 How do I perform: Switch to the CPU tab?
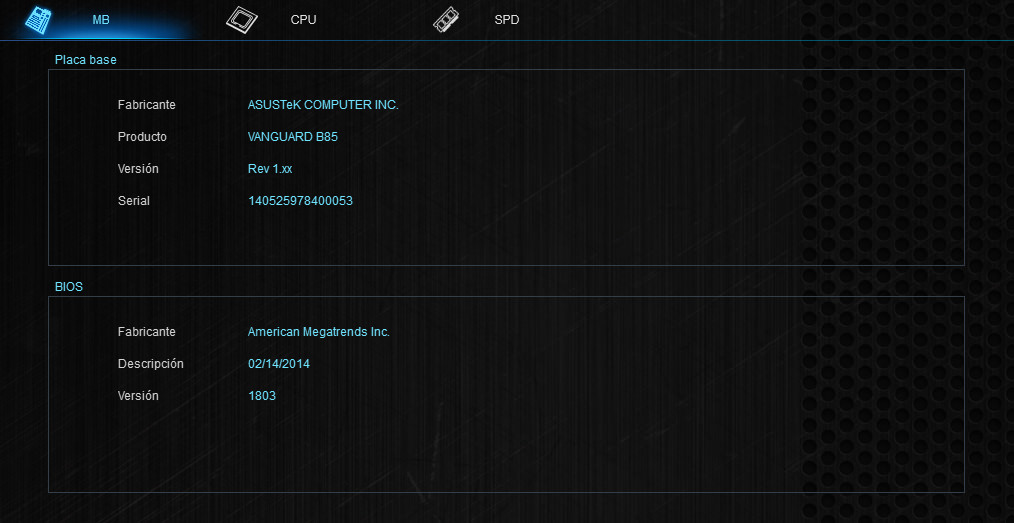303,20
